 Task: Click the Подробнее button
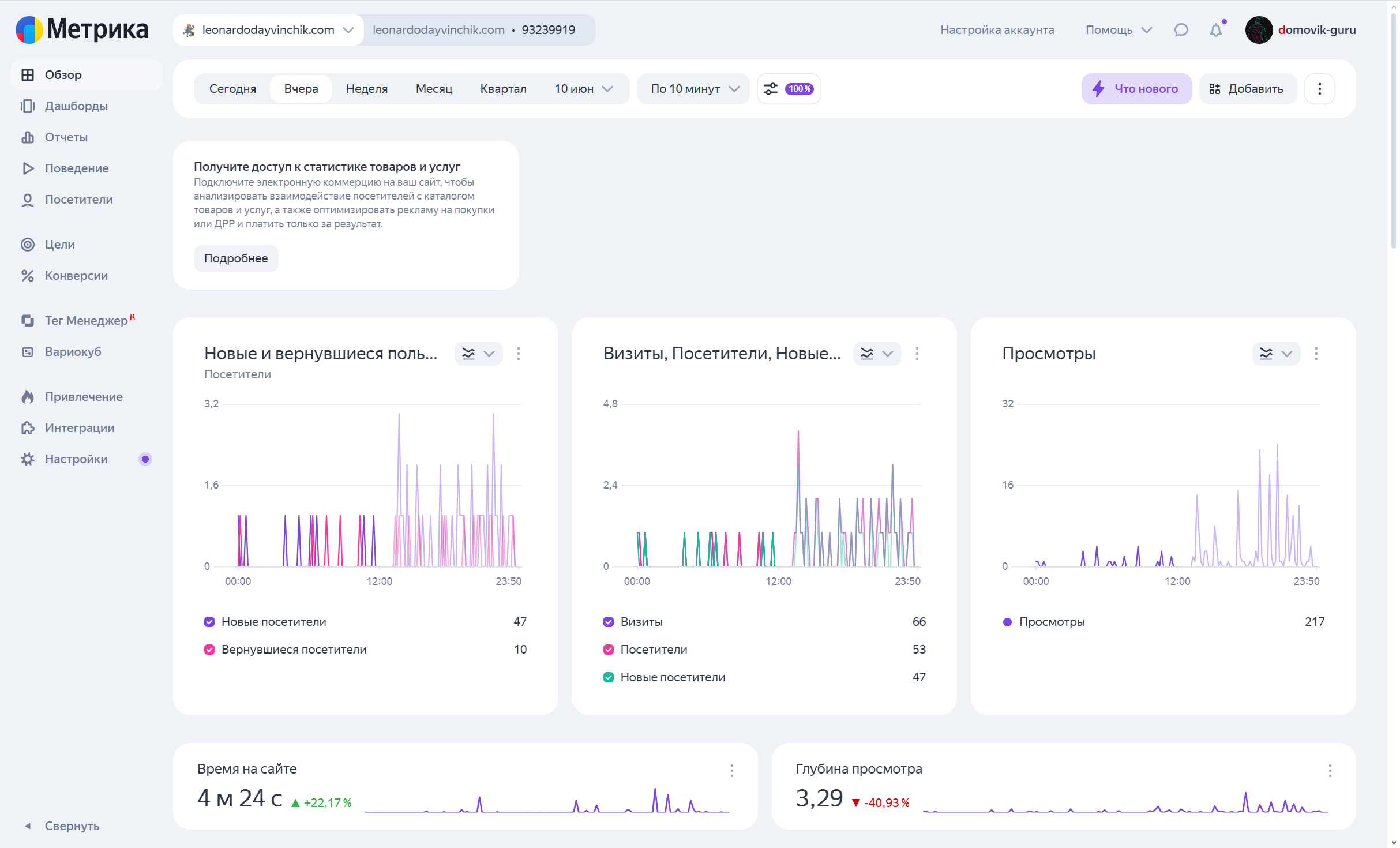pos(236,258)
